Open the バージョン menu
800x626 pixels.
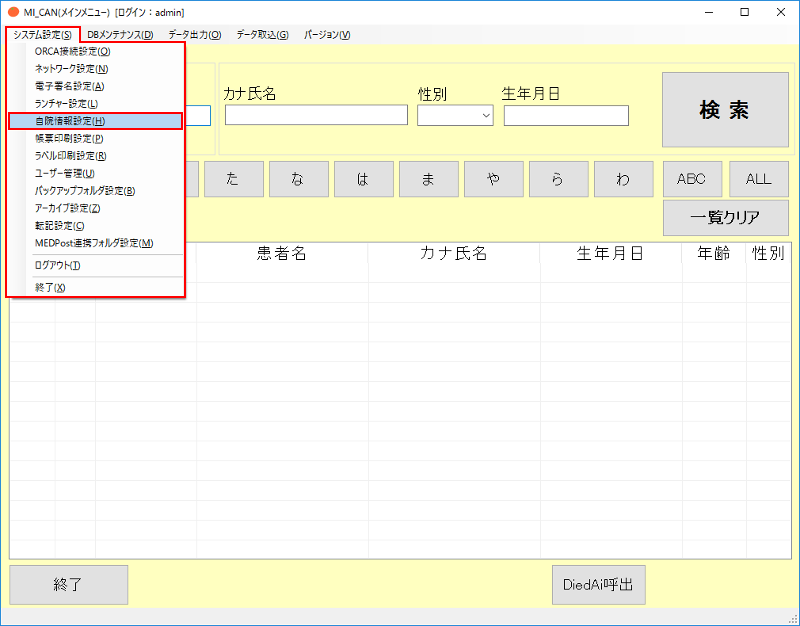coord(326,35)
